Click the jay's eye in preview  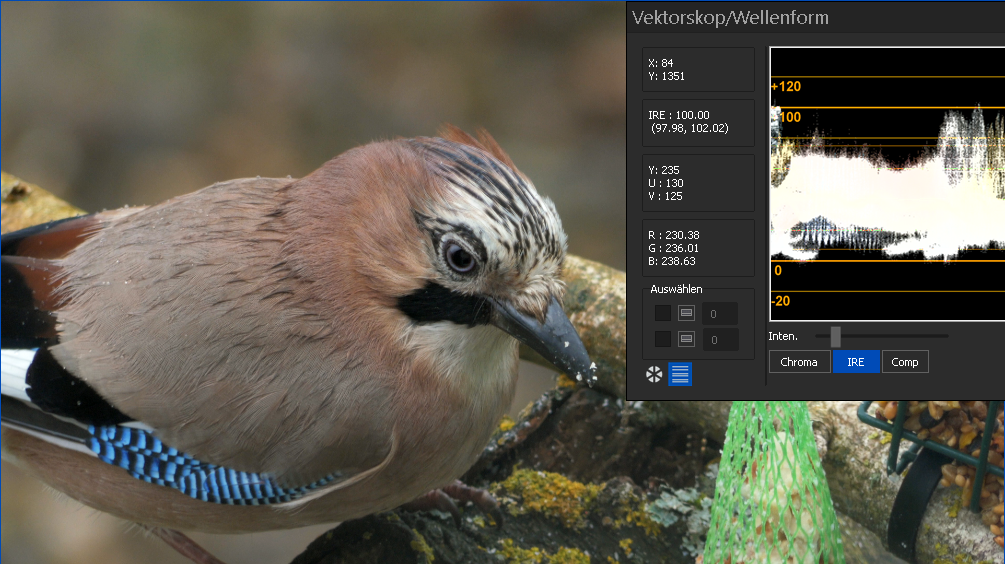tap(460, 256)
